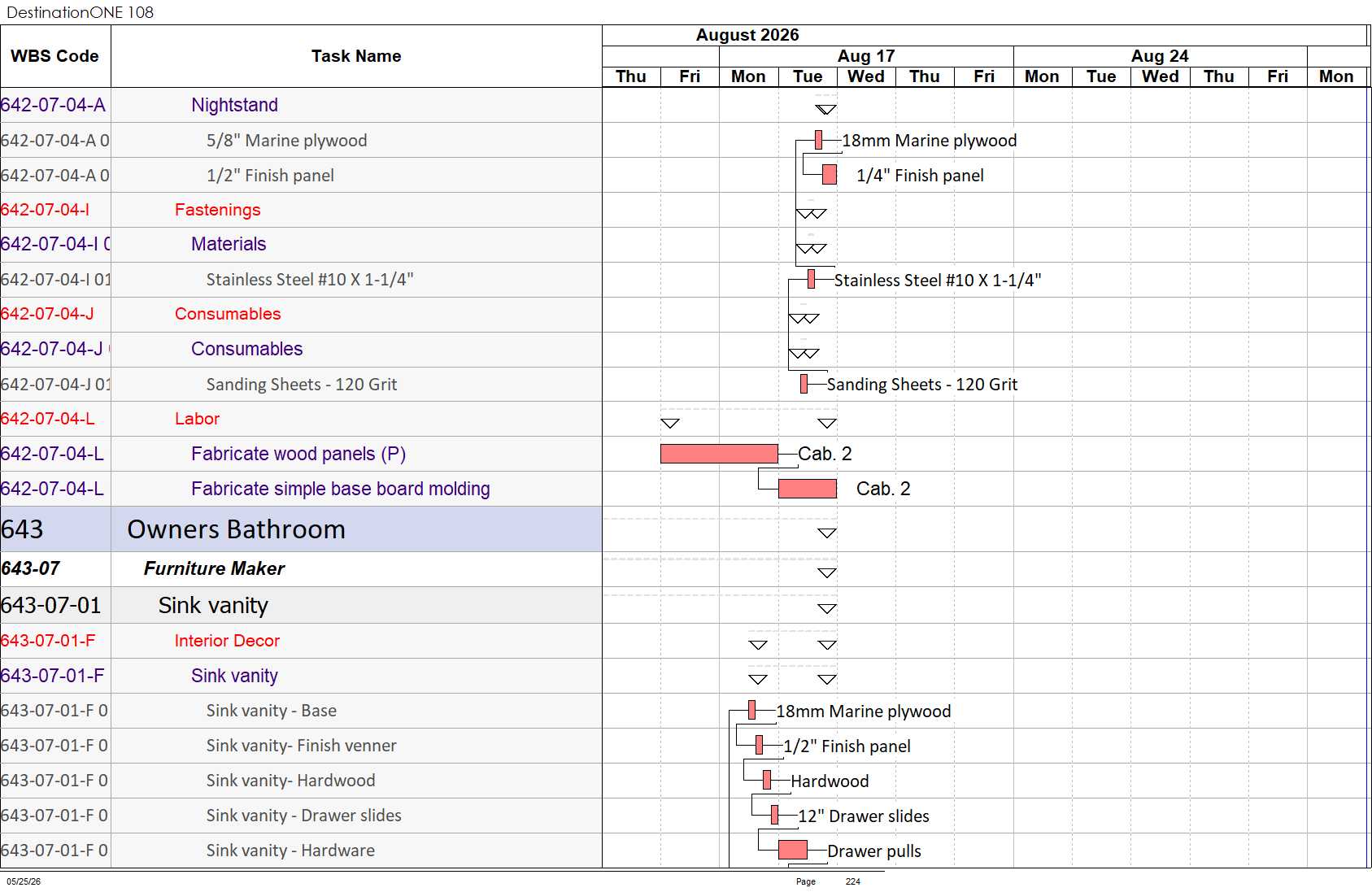Click the 18mm Marine plywood bar in Nightstand

[819, 140]
